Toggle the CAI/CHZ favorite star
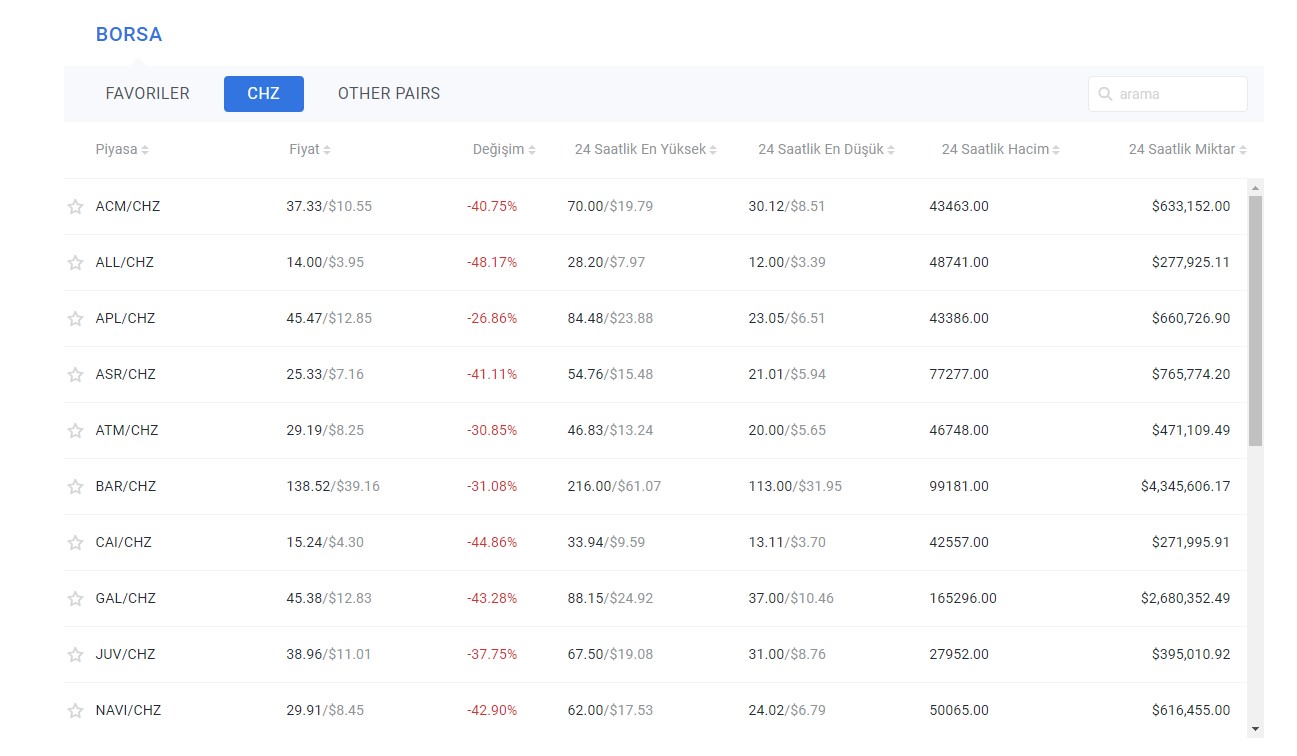 click(75, 542)
